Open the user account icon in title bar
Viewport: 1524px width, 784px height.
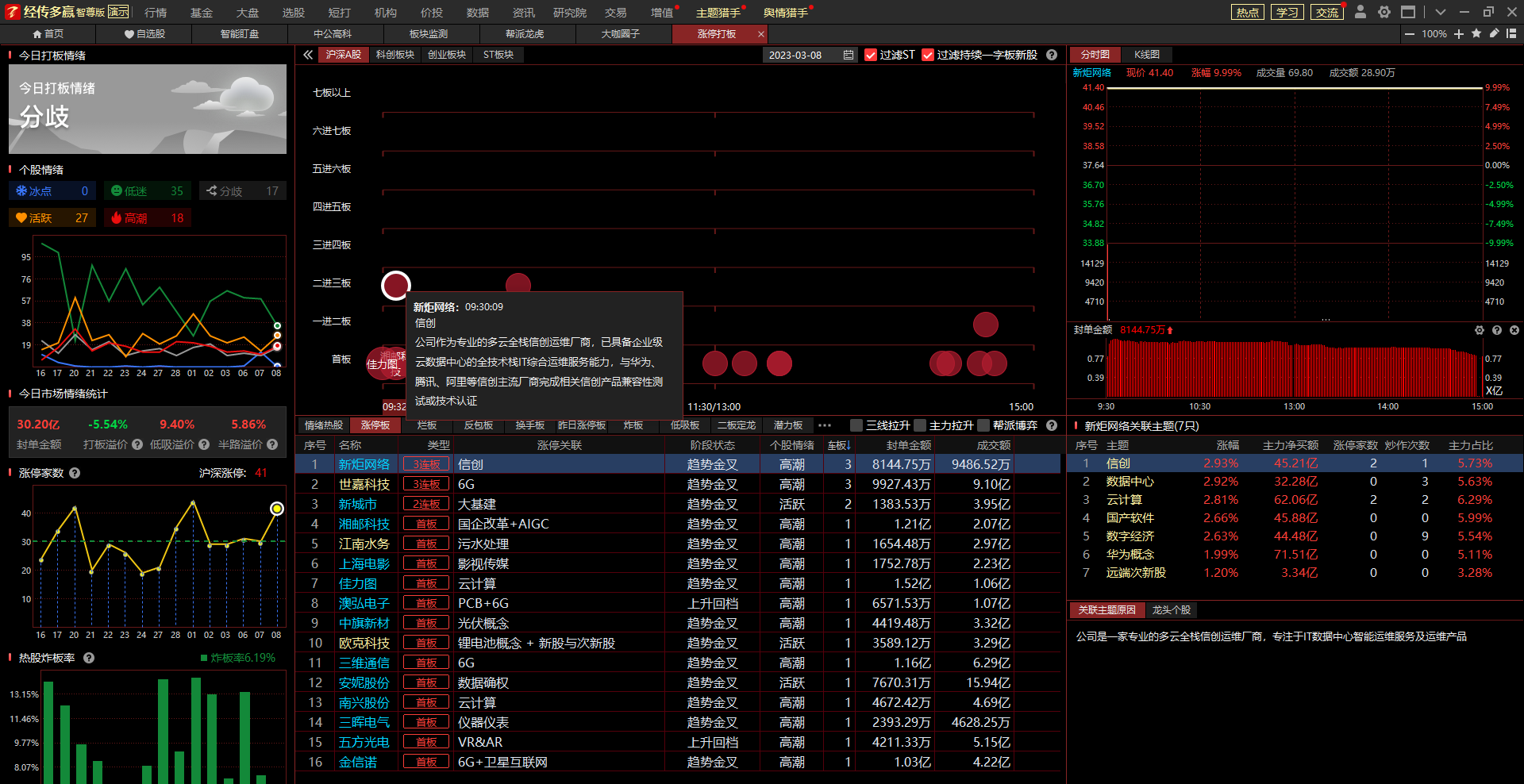pos(1360,12)
